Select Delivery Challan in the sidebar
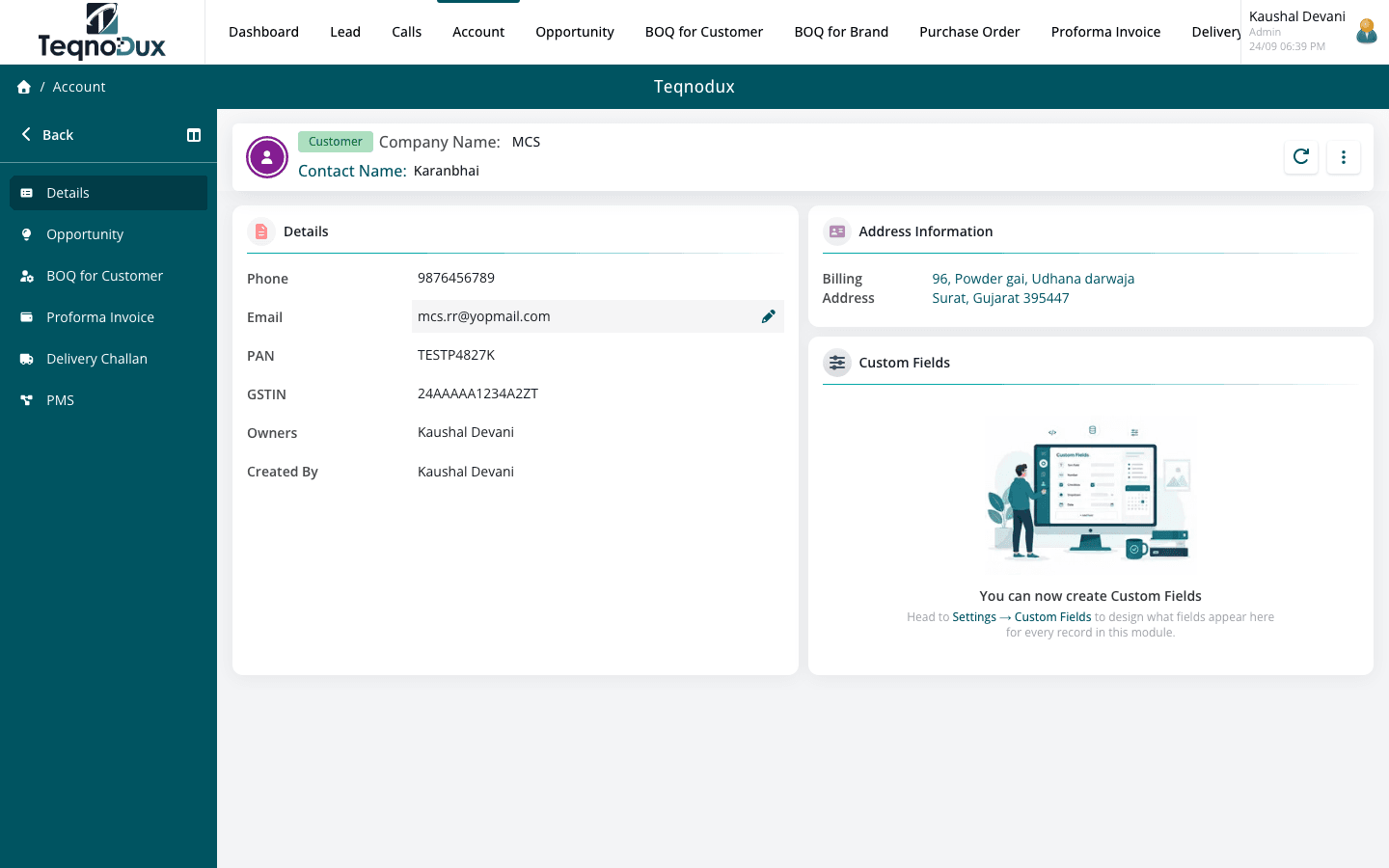The image size is (1389, 868). coord(108,359)
